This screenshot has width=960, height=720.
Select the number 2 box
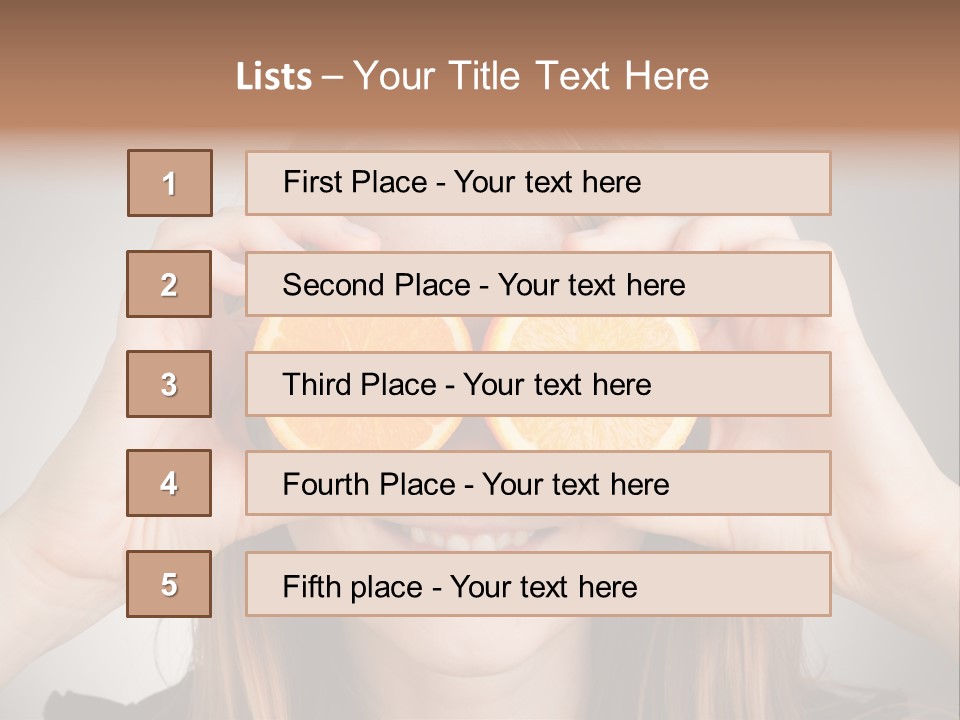pos(169,284)
